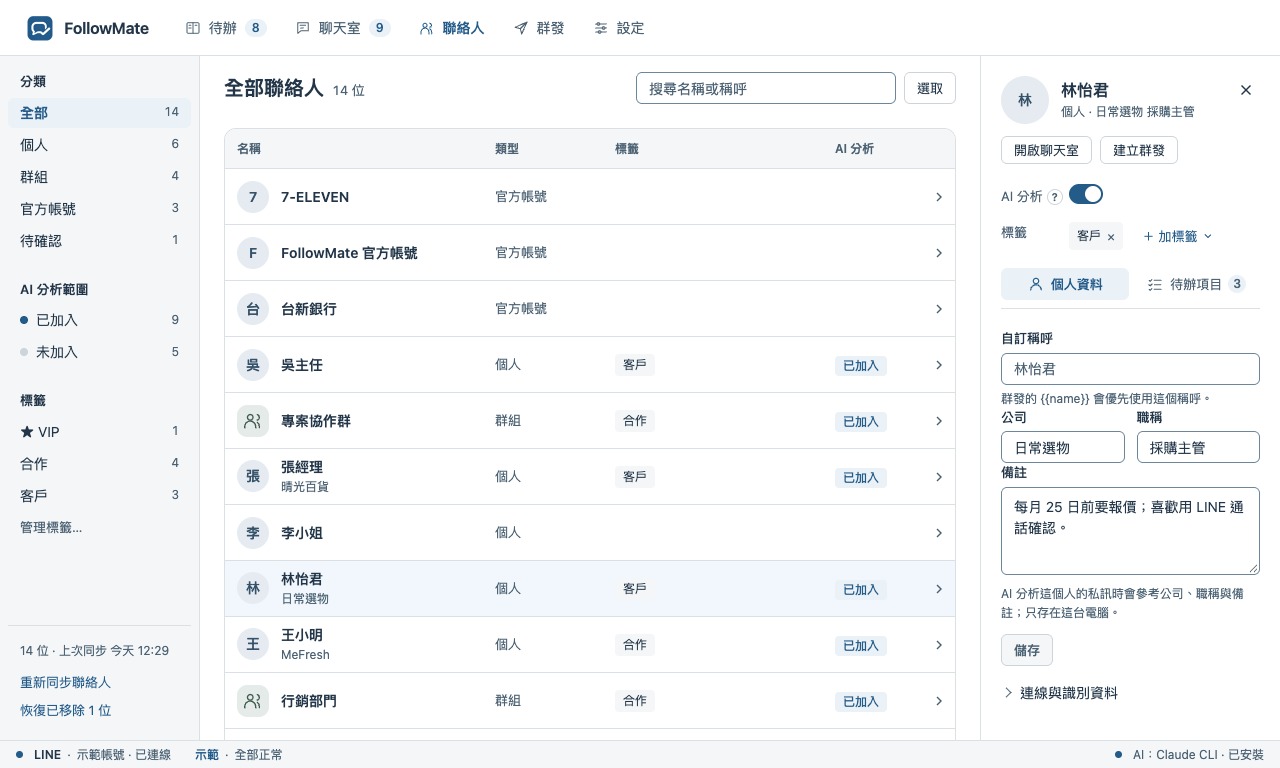The height and width of the screenshot is (768, 1280).
Task: Turn off the AI 分析 switch
Action: [x=1086, y=194]
